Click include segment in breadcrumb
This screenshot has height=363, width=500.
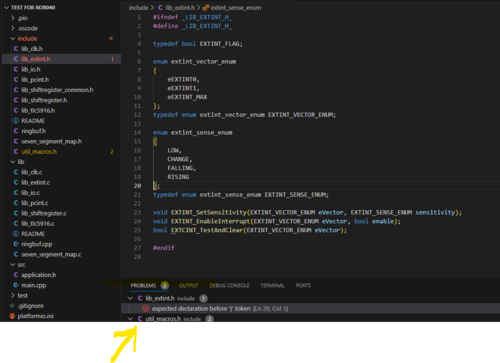coord(138,8)
